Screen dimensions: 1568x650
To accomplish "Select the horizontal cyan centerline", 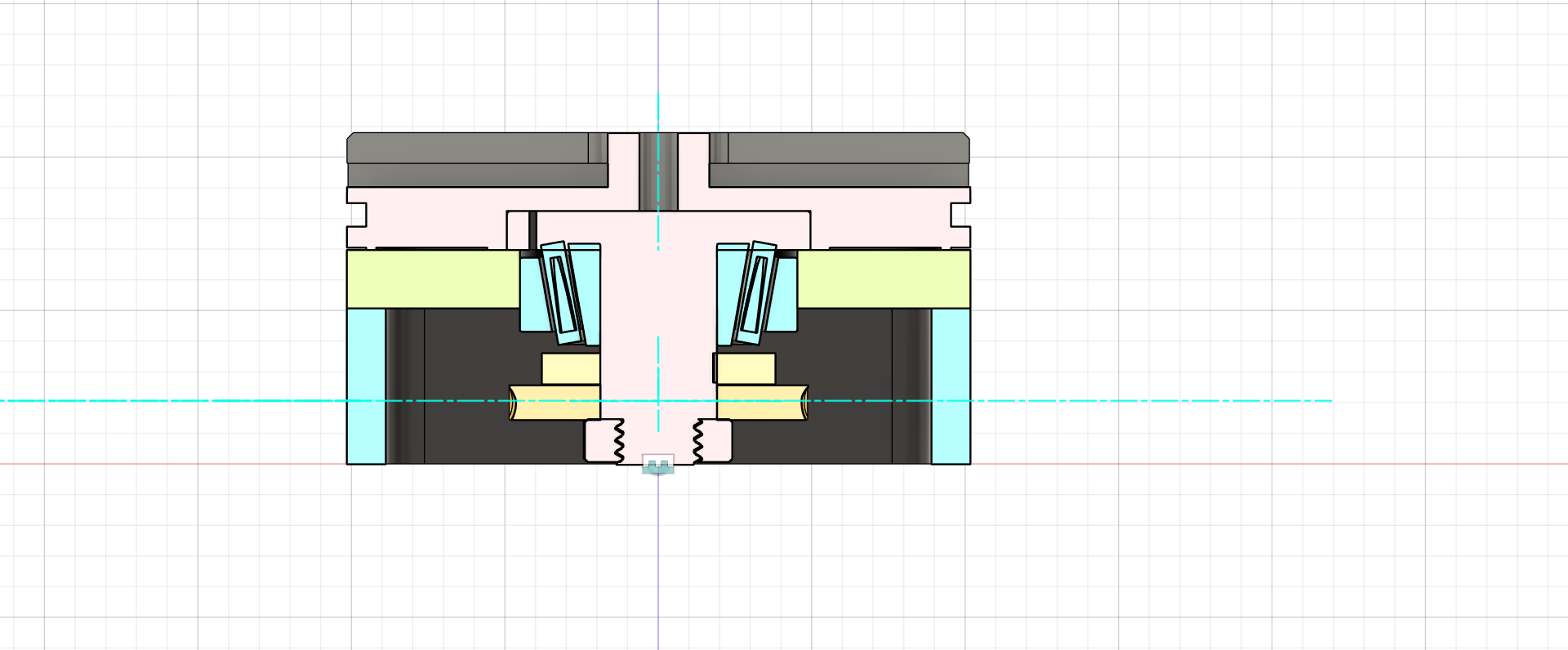I will (666, 401).
